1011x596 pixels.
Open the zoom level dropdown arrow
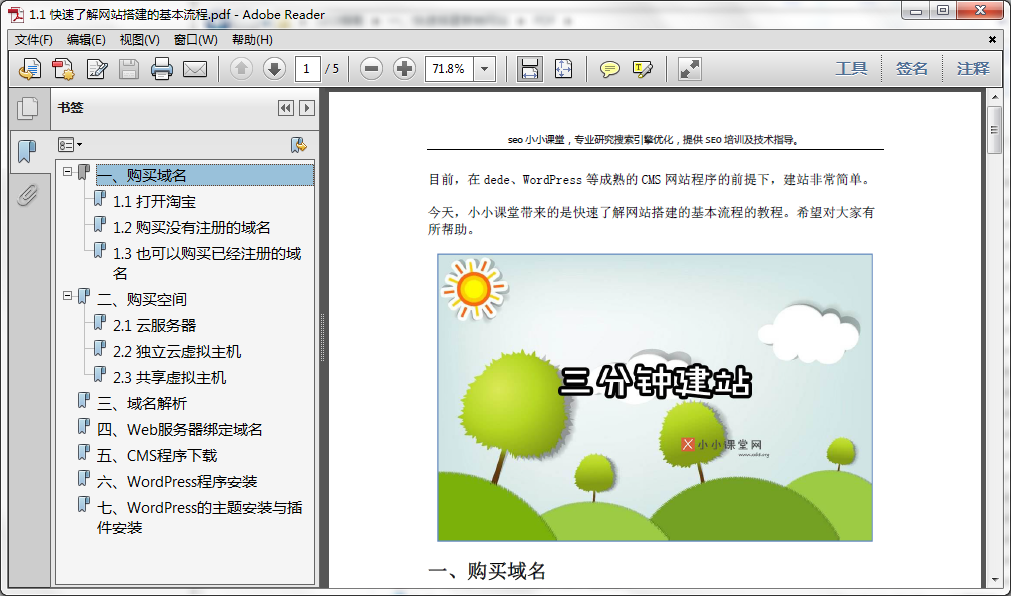tap(484, 68)
